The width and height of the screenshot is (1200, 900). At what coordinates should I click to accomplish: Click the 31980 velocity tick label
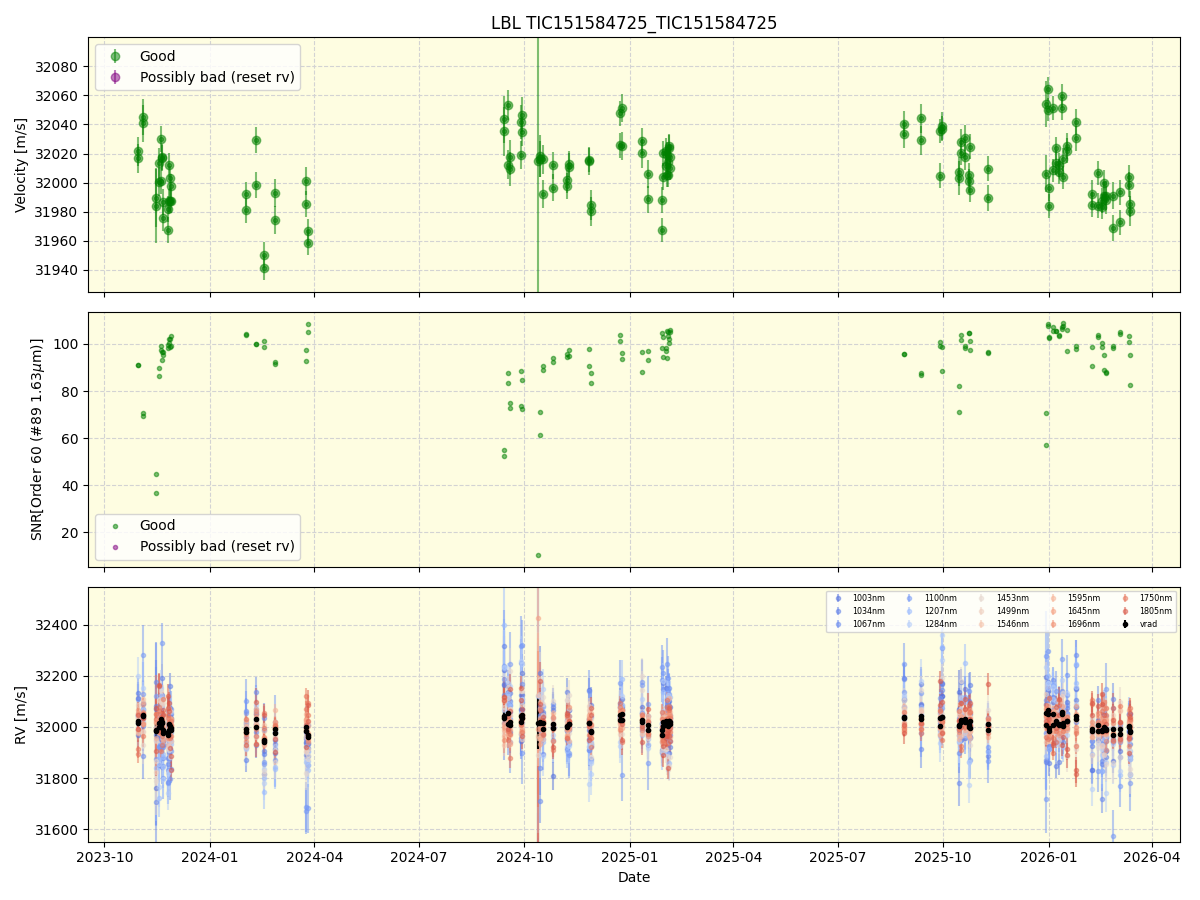(x=57, y=212)
